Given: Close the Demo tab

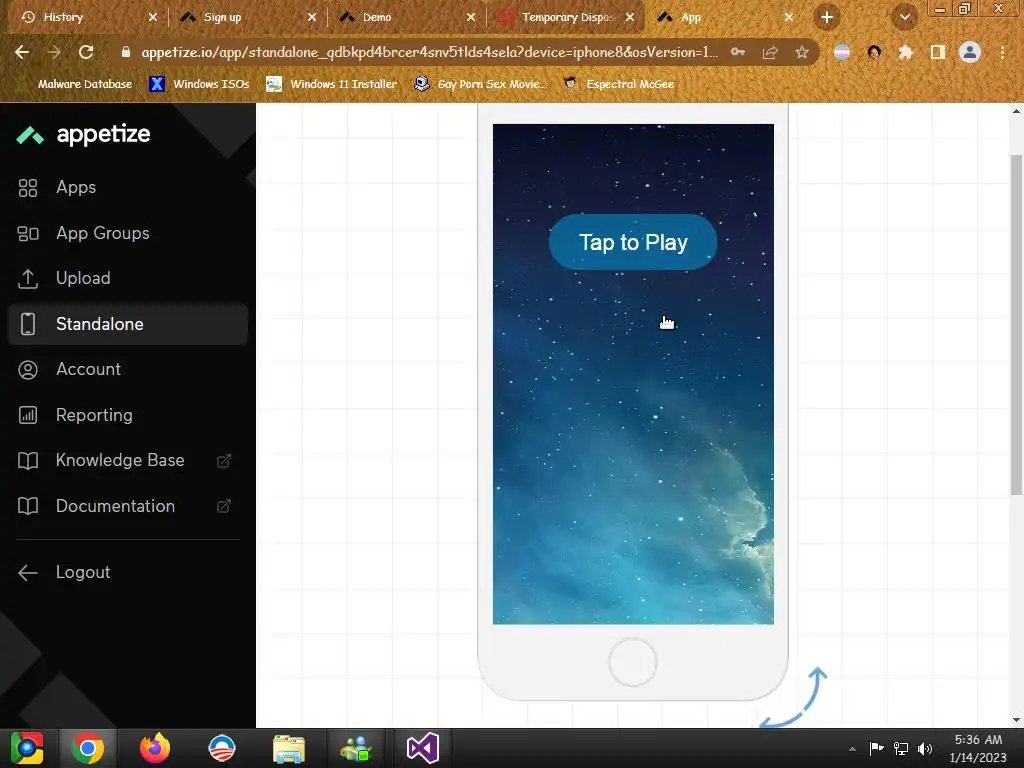Looking at the screenshot, I should [x=471, y=18].
